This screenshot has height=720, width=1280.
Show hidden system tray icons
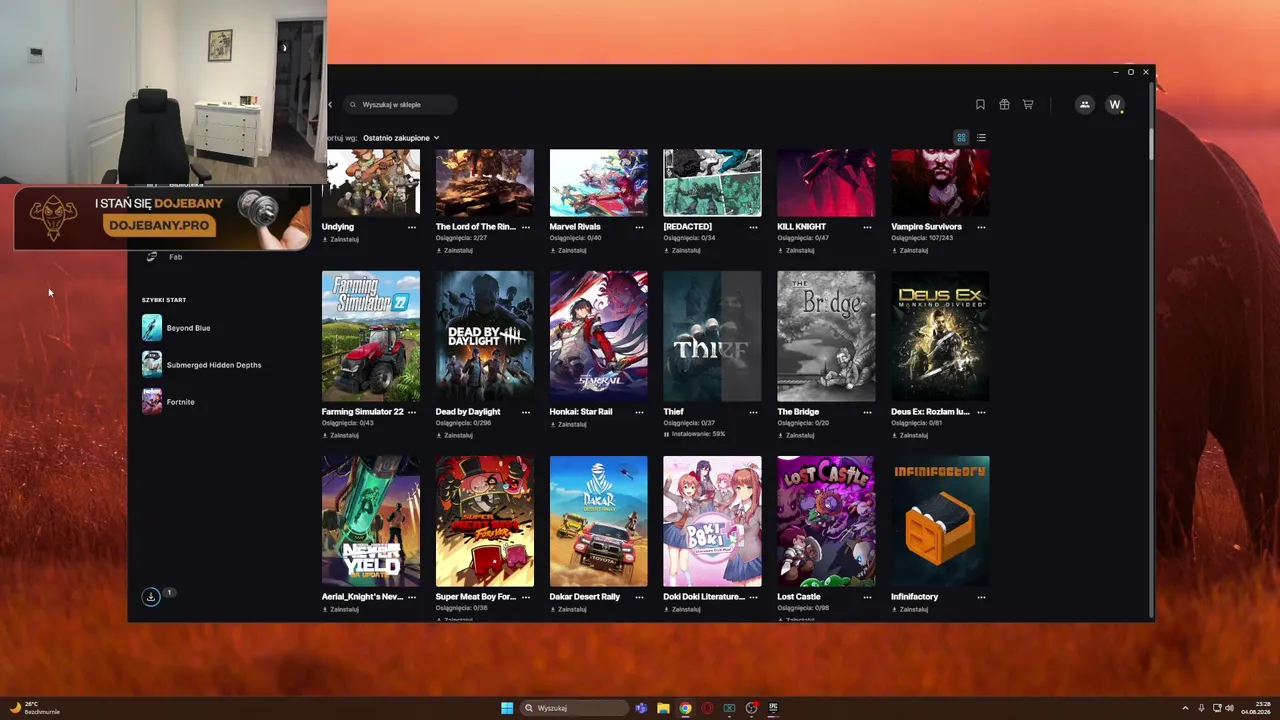tap(1185, 708)
